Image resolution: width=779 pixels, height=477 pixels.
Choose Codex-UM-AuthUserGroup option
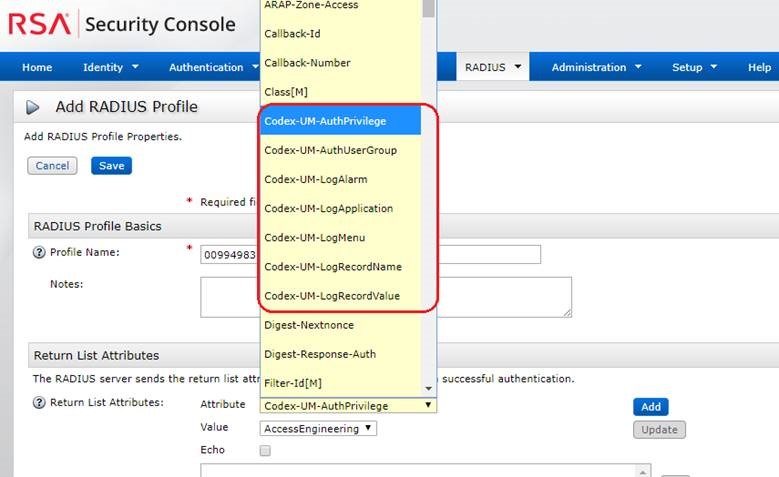pyautogui.click(x=330, y=150)
